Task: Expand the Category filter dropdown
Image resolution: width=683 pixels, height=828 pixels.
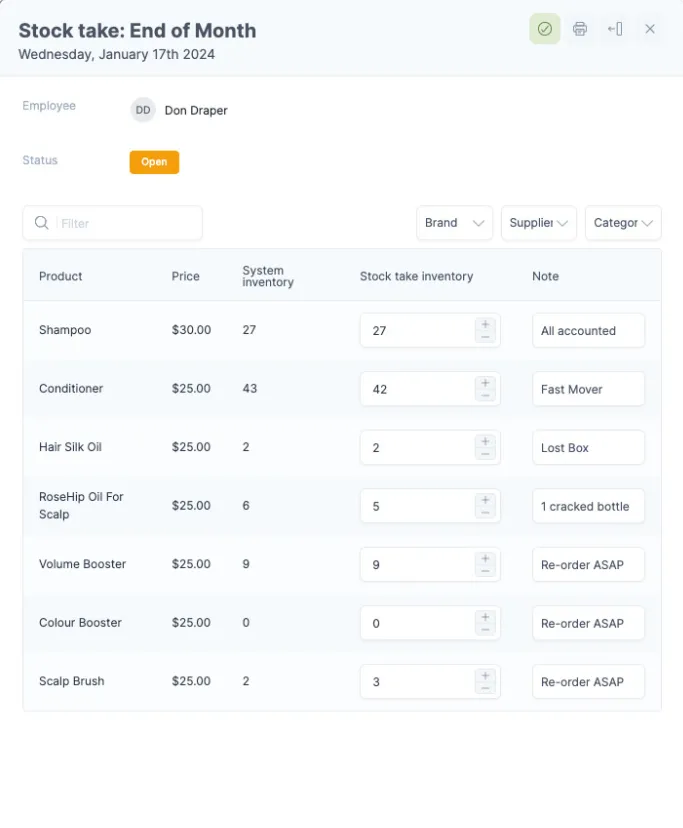Action: tap(622, 223)
